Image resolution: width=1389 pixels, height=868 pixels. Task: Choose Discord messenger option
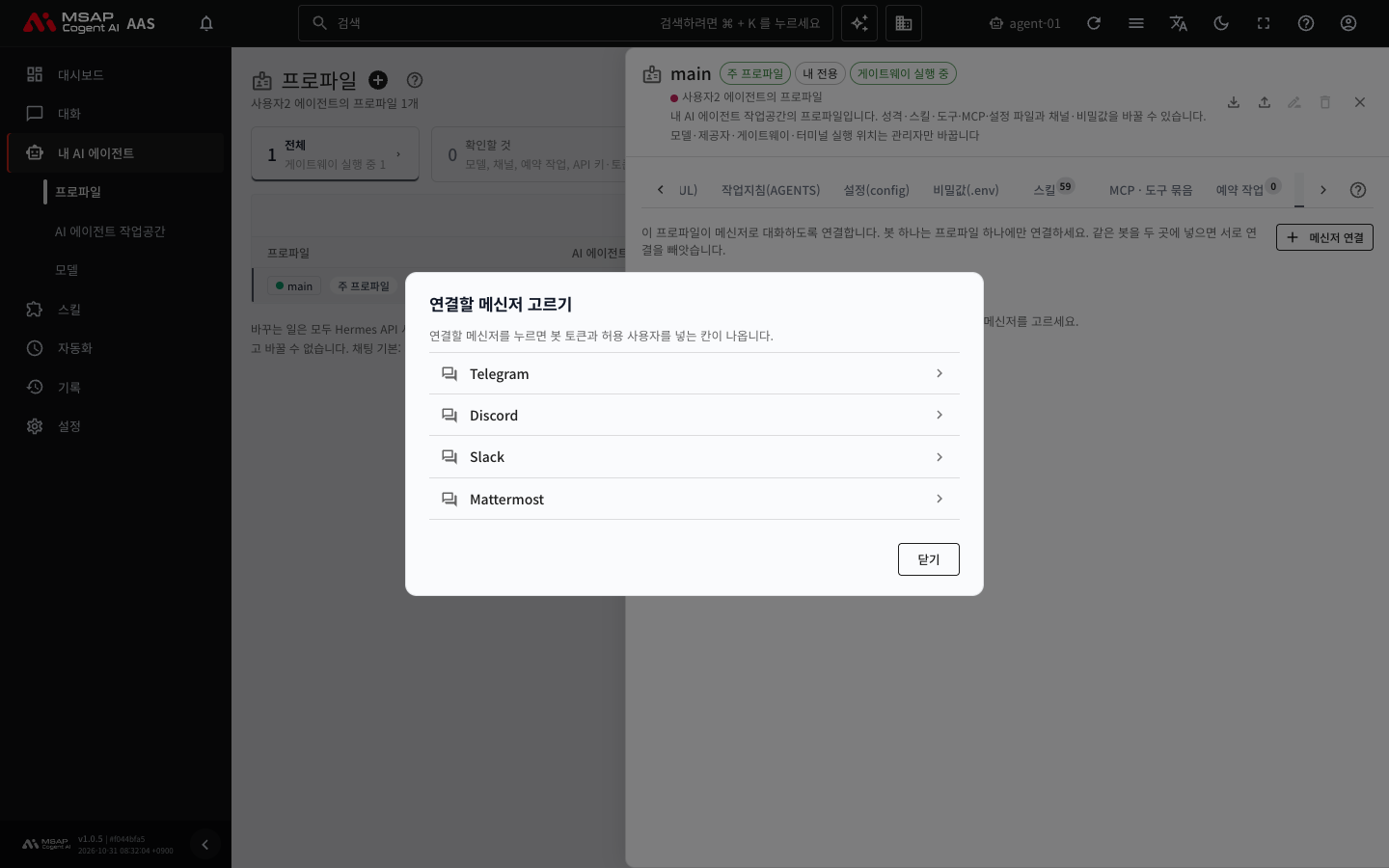pos(694,415)
